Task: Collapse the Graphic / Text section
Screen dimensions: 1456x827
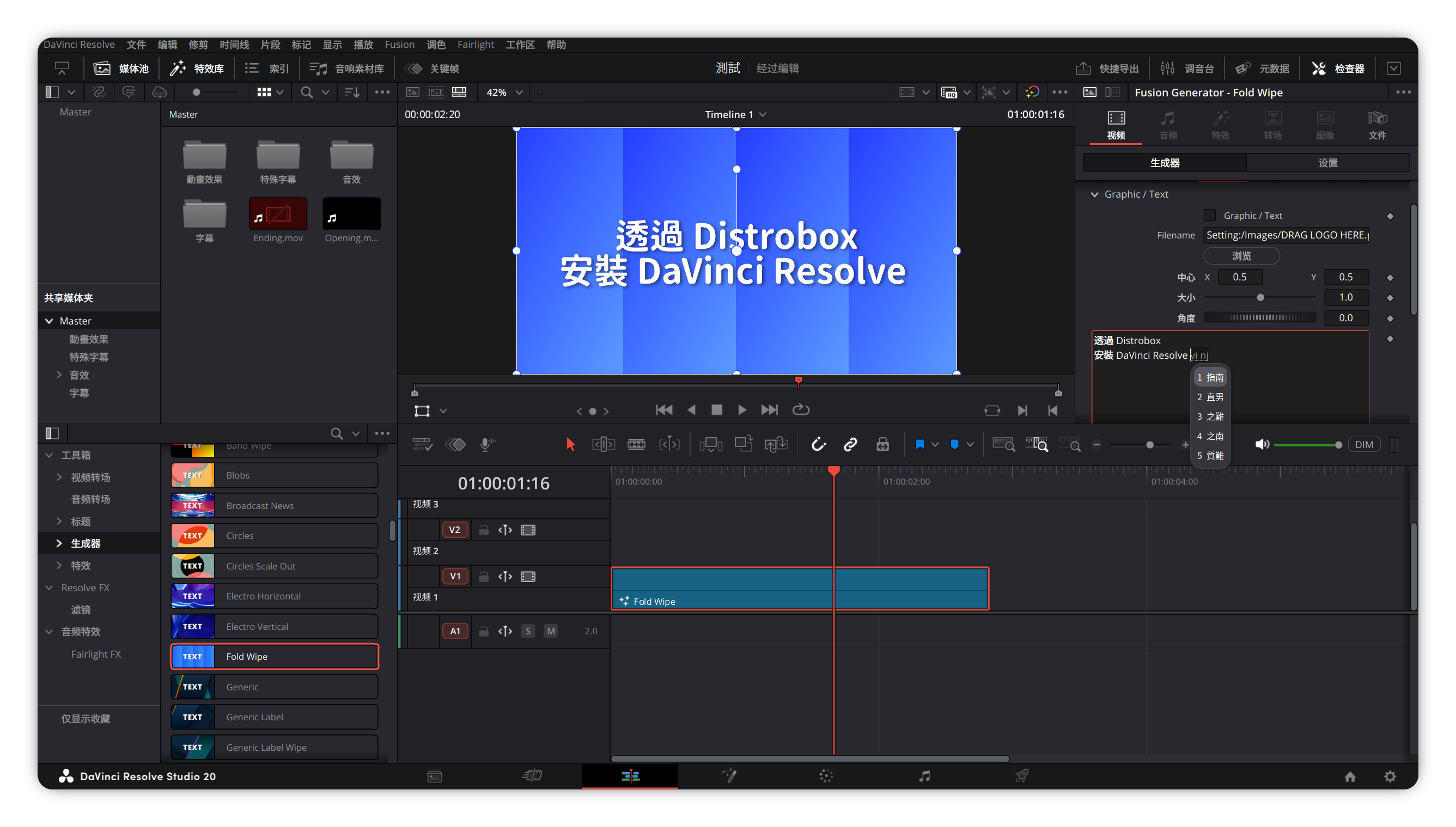Action: click(x=1094, y=194)
